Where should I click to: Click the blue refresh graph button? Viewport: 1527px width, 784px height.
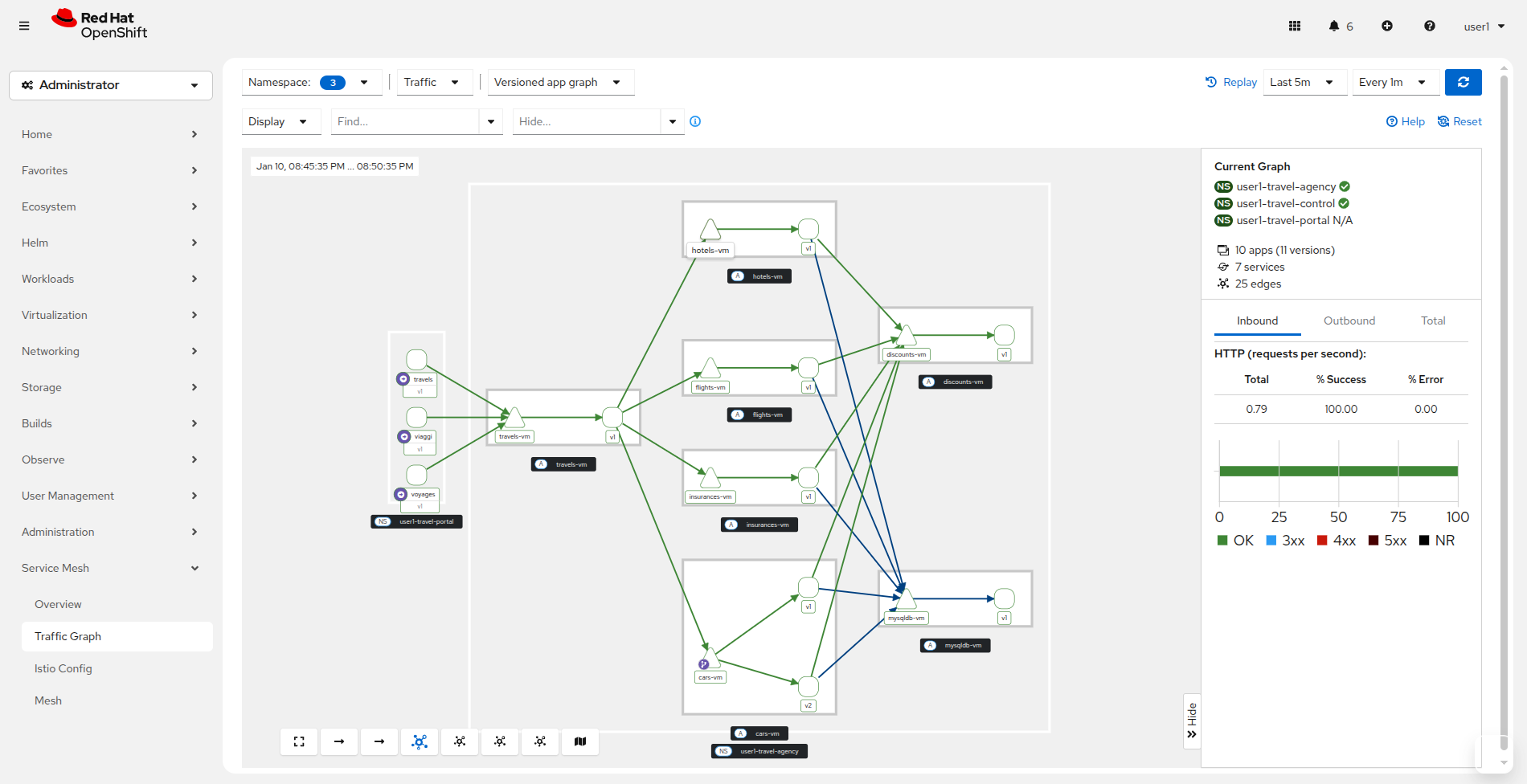1463,82
